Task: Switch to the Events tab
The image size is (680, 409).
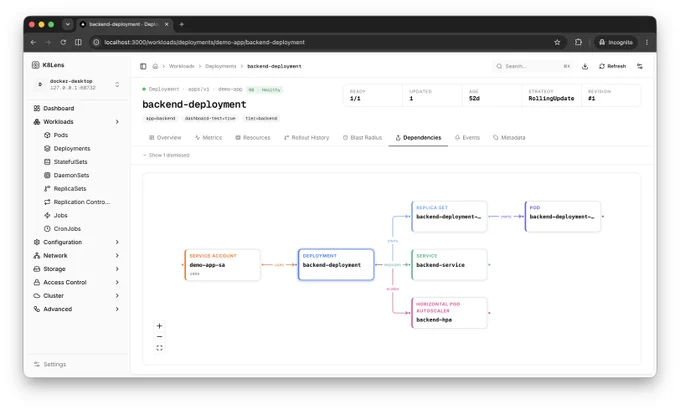Action: [467, 138]
